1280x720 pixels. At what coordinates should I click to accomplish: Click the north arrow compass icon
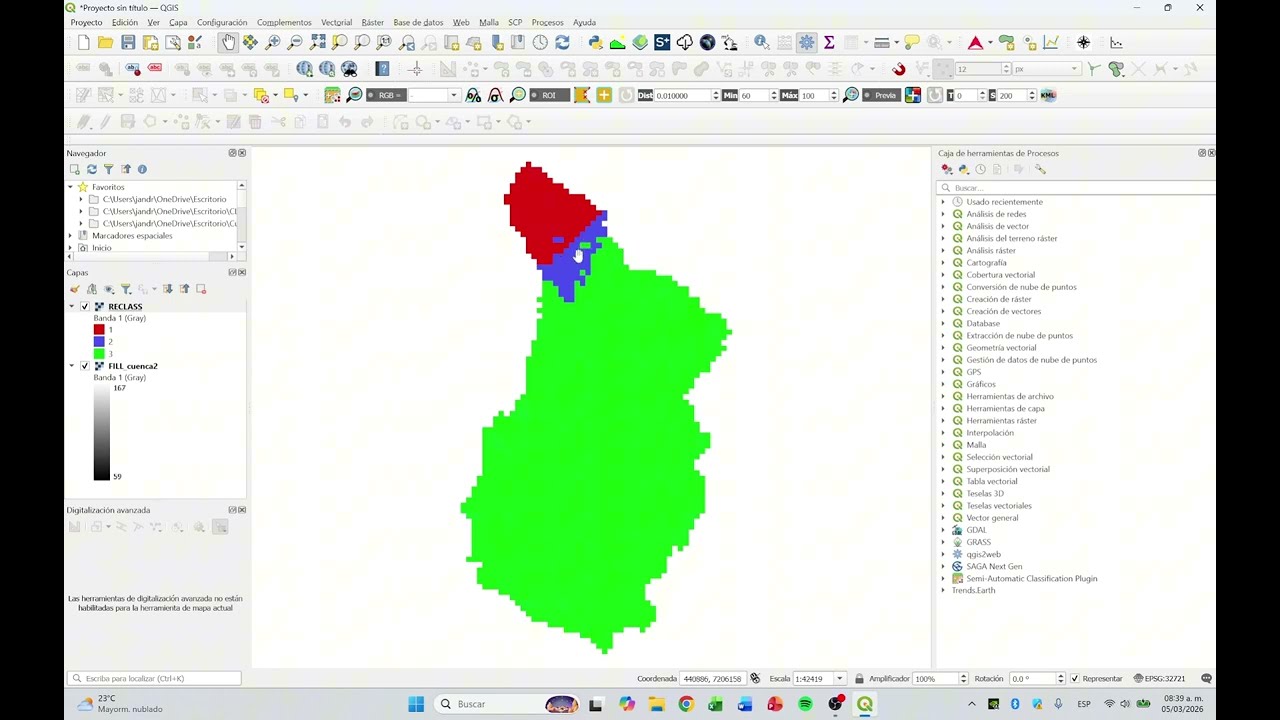click(x=1084, y=42)
